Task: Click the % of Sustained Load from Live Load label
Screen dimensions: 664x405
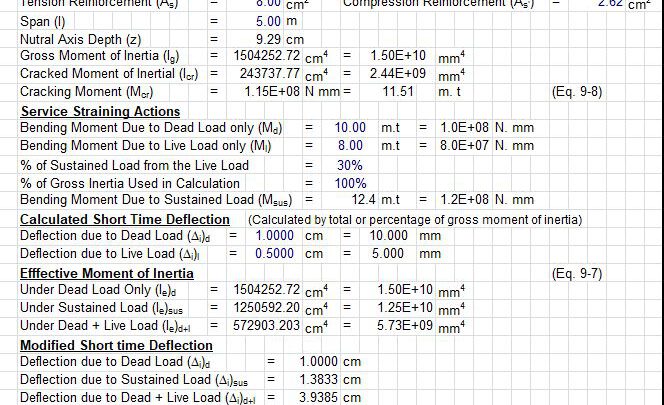Action: click(x=134, y=165)
